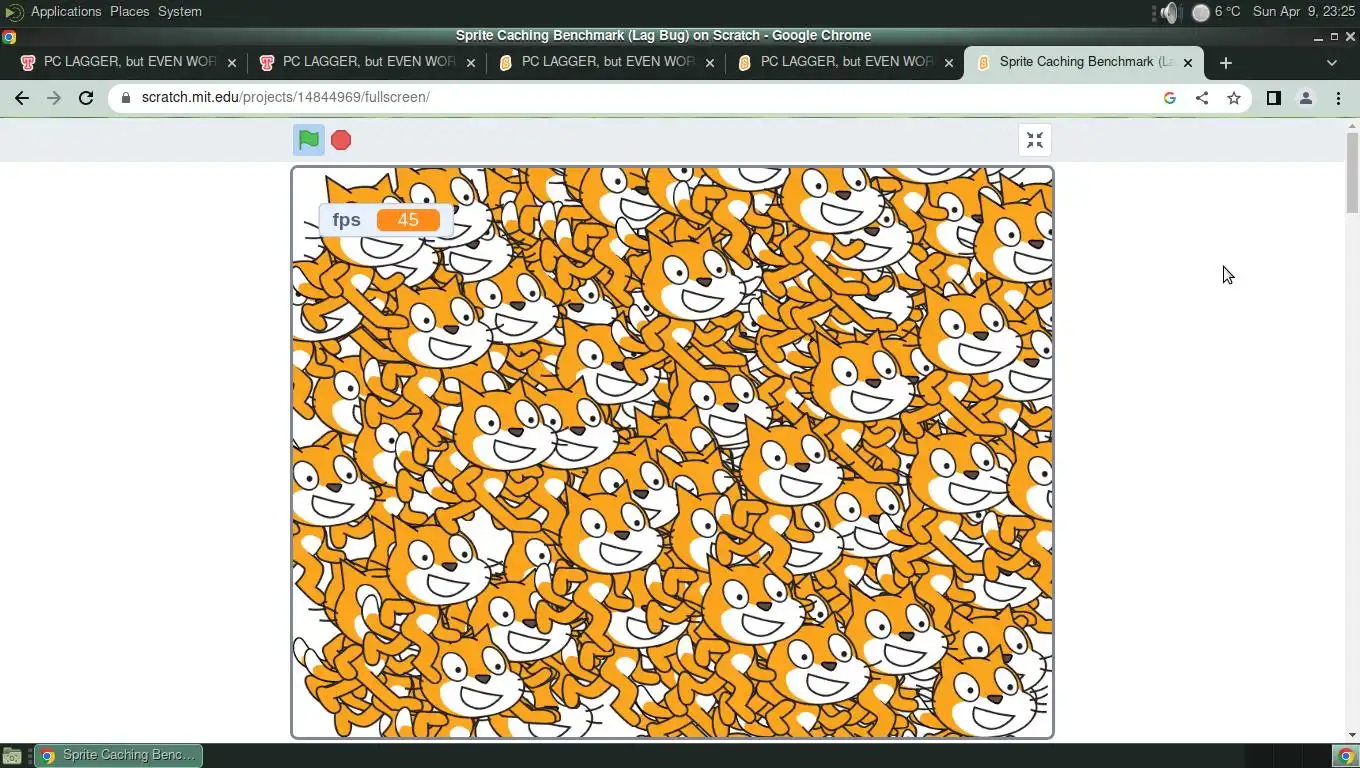The image size is (1360, 768).
Task: Go forward with the browser forward arrow
Action: (x=54, y=98)
